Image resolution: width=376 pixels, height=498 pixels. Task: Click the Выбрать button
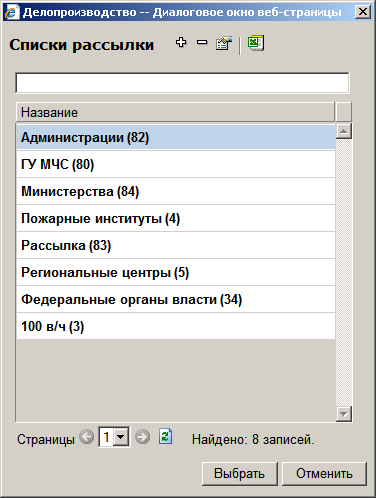(x=240, y=473)
